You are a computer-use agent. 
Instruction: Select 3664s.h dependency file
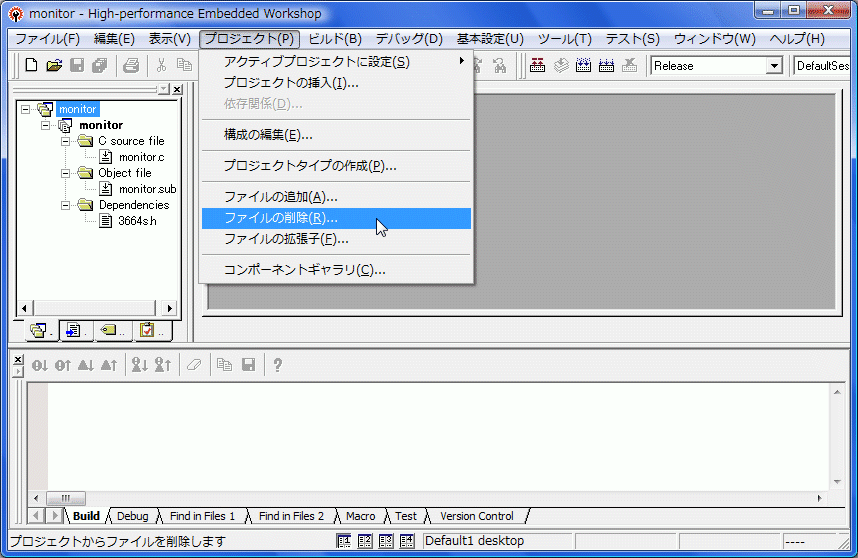[x=137, y=221]
